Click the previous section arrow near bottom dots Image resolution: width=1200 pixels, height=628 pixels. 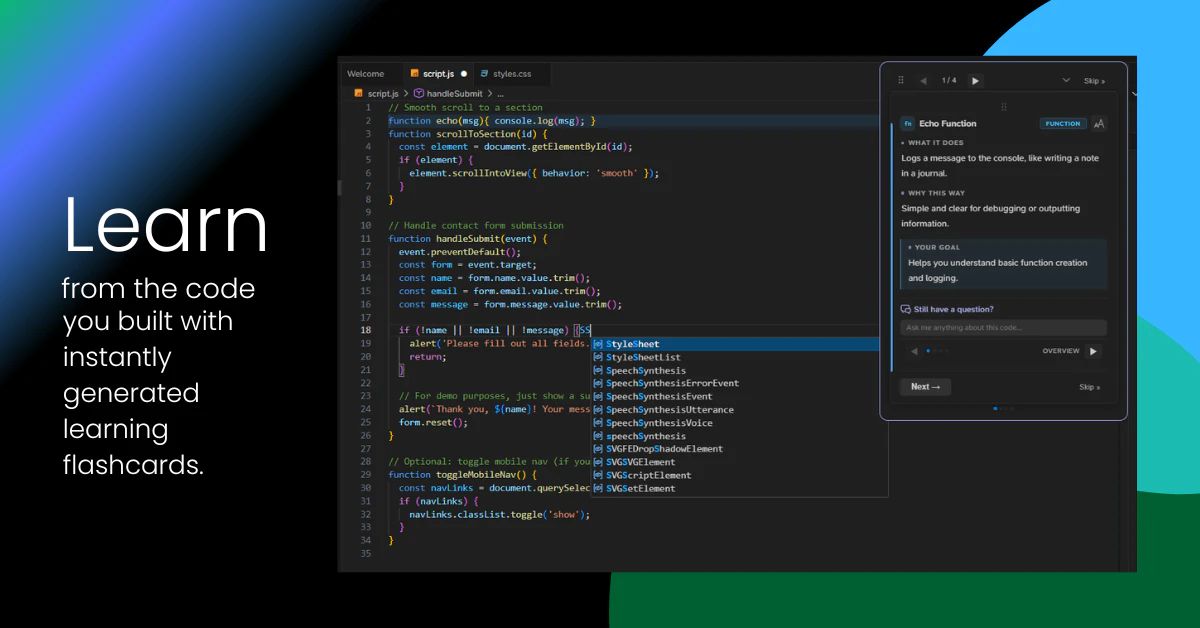[914, 351]
